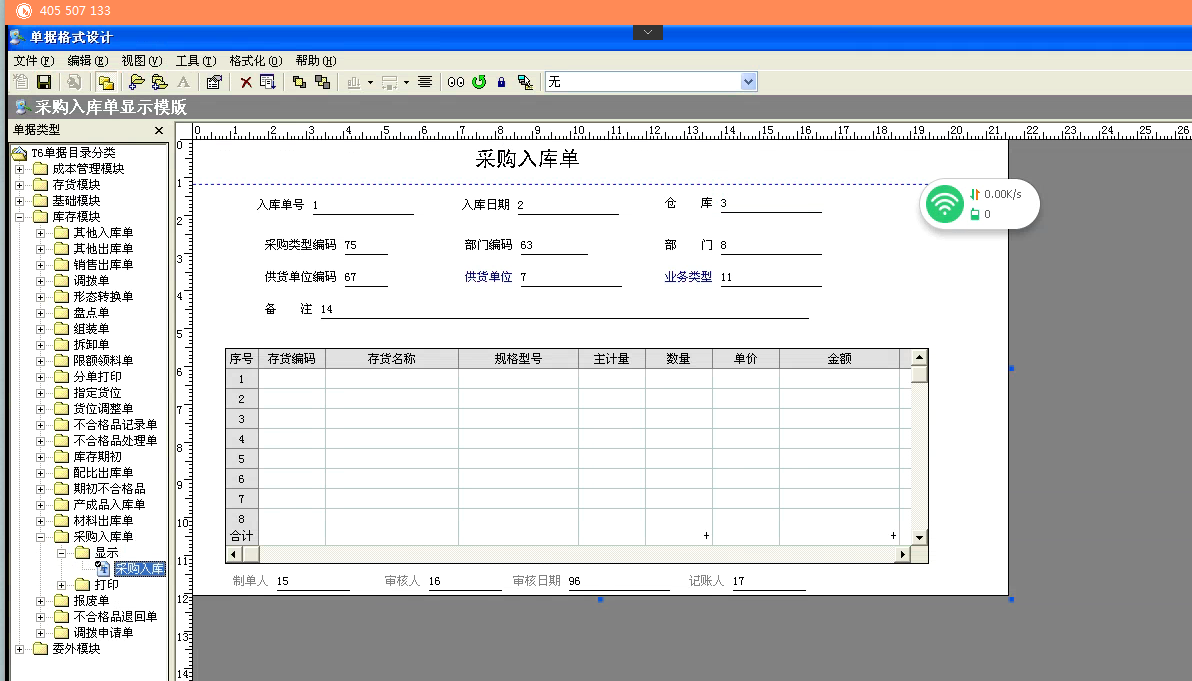Click the 00 number format icon
1192x681 pixels.
[456, 82]
